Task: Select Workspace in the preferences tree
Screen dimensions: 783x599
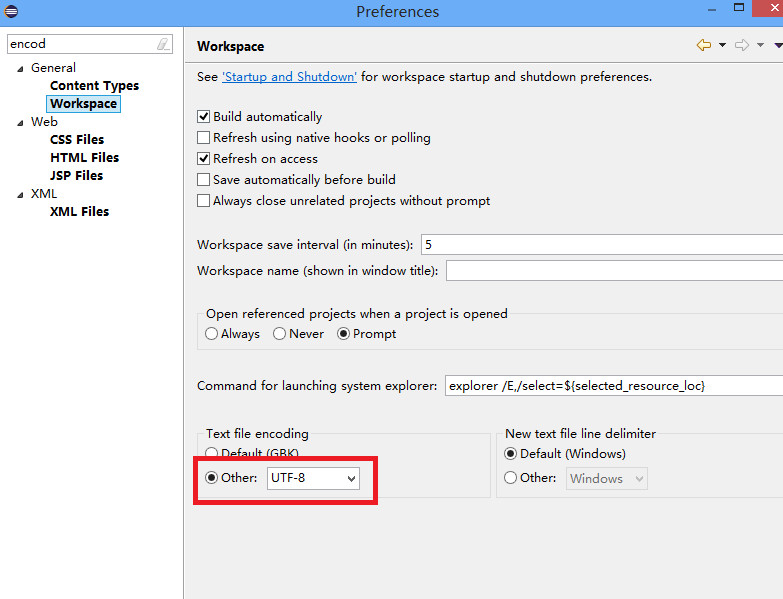Action: 83,104
